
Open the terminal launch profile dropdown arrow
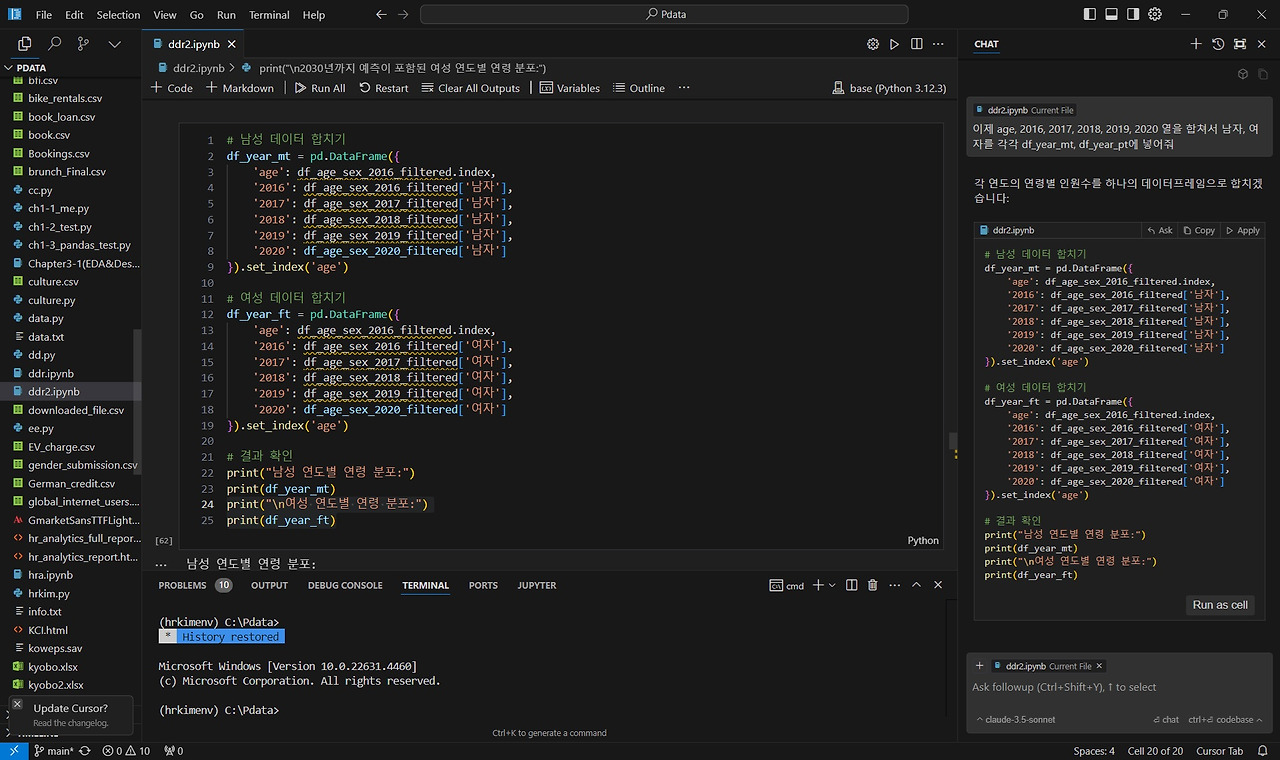832,585
